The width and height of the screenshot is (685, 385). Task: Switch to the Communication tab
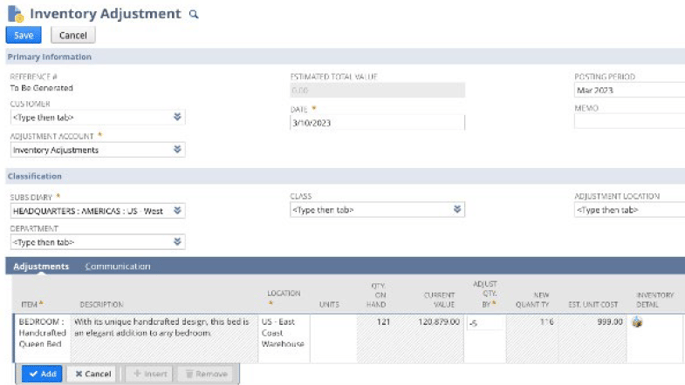click(118, 266)
